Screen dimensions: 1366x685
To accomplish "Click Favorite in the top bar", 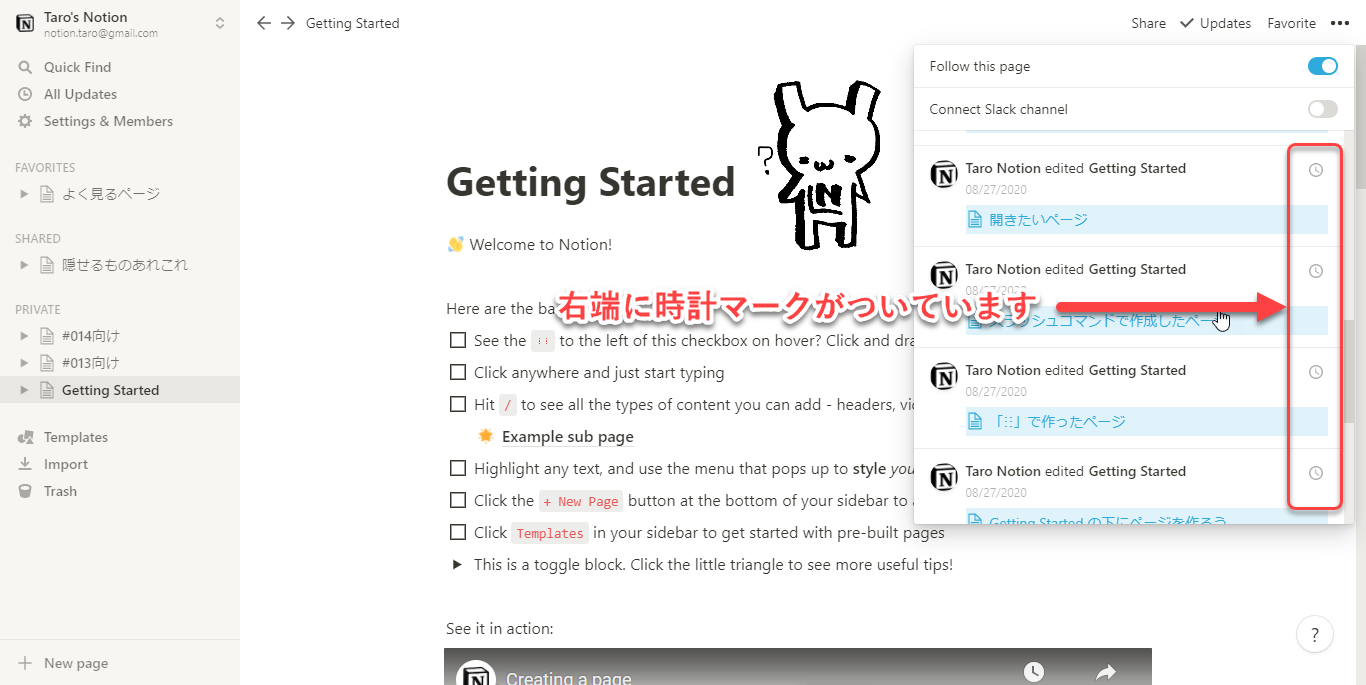I will [1291, 23].
